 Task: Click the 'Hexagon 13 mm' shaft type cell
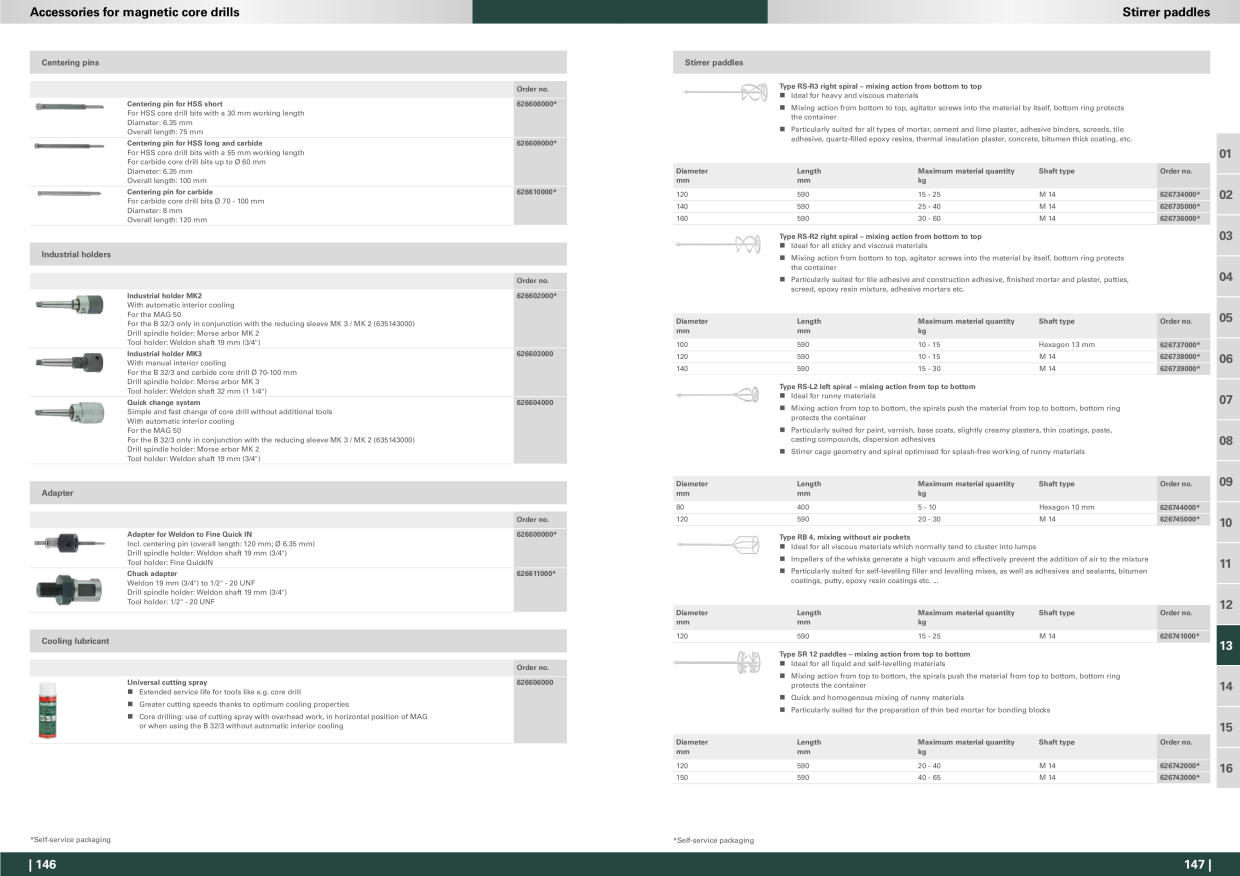pyautogui.click(x=1067, y=344)
